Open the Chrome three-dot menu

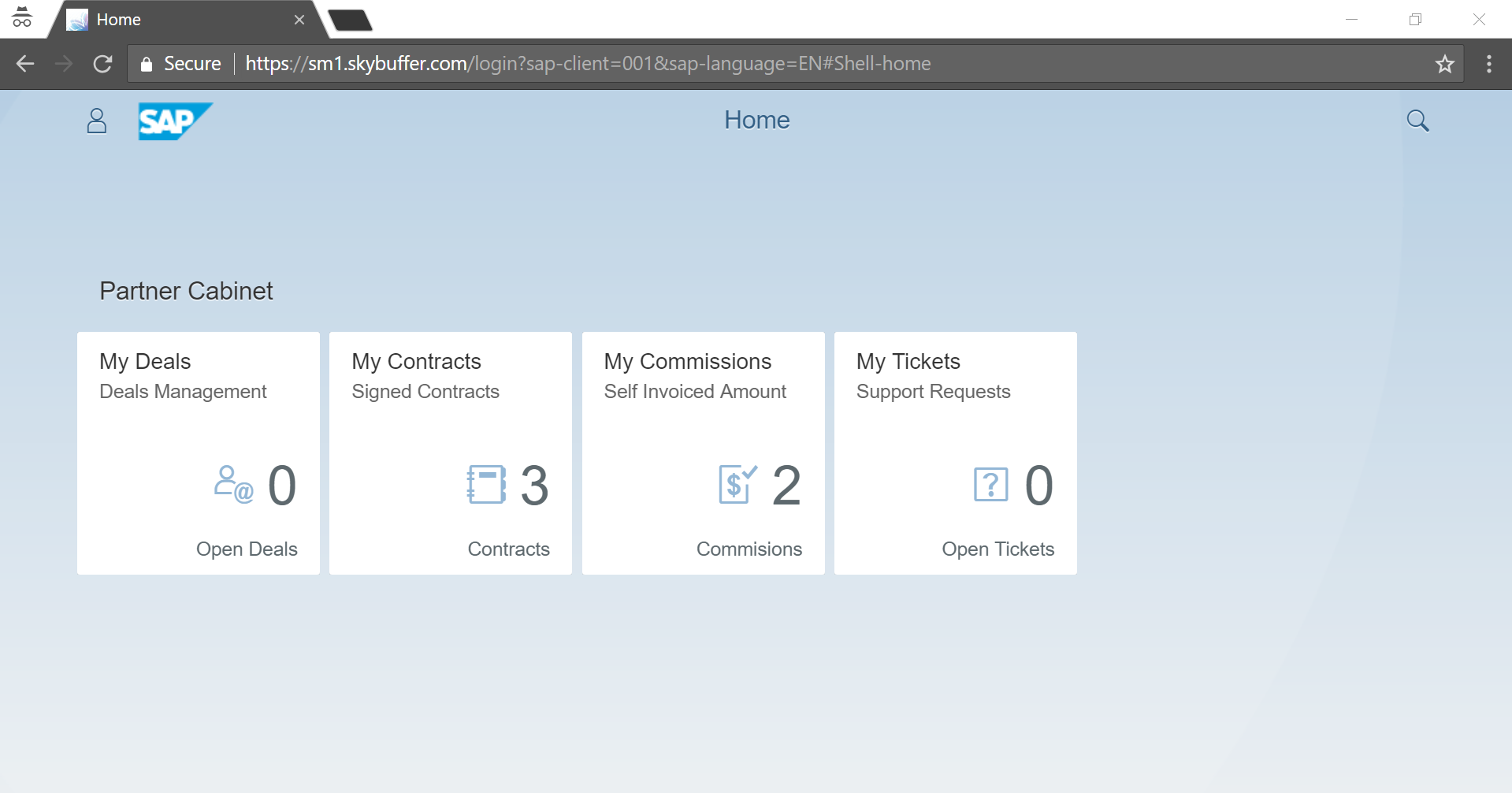[1489, 64]
